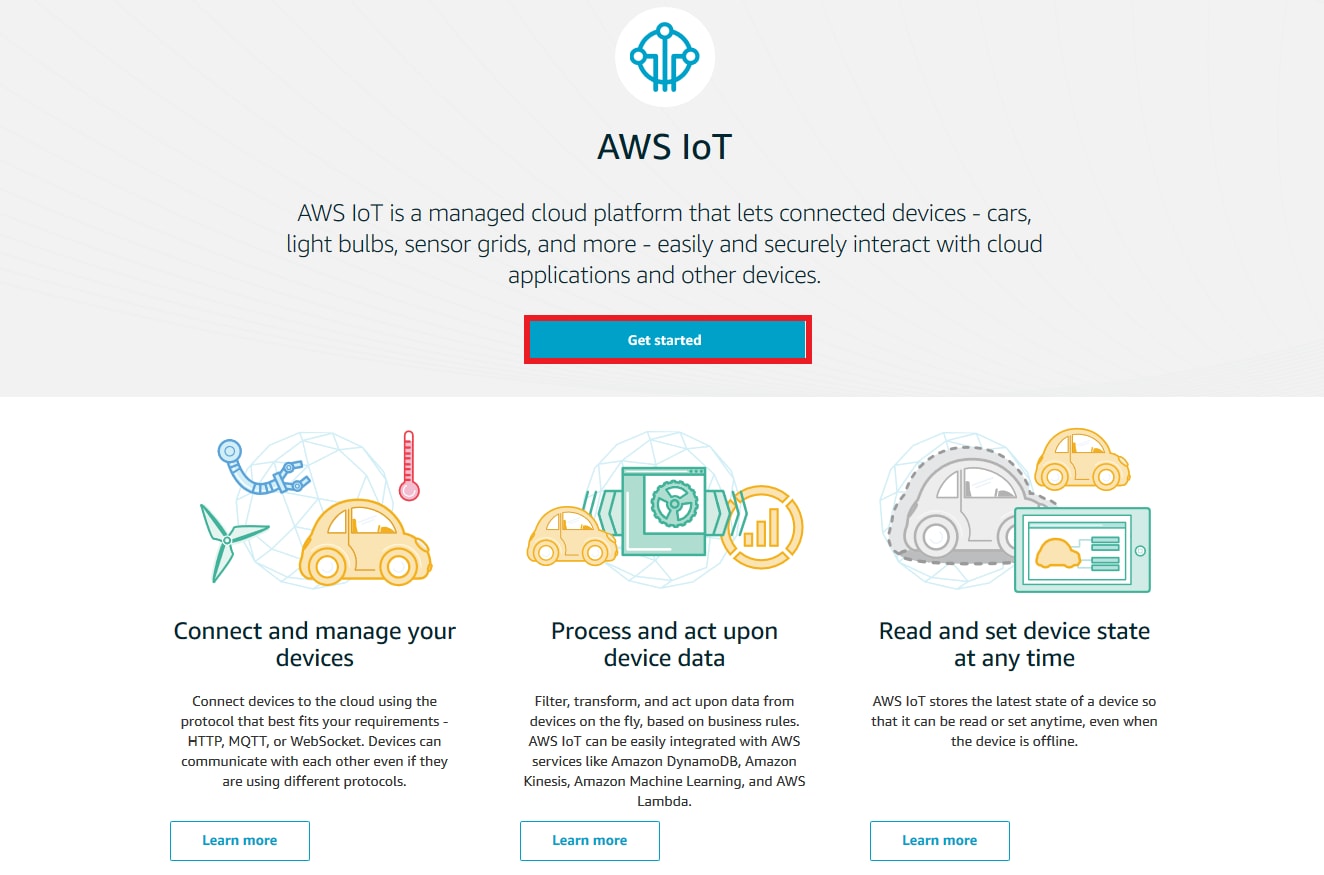Open Learn more under Read and set device state

pyautogui.click(x=940, y=841)
